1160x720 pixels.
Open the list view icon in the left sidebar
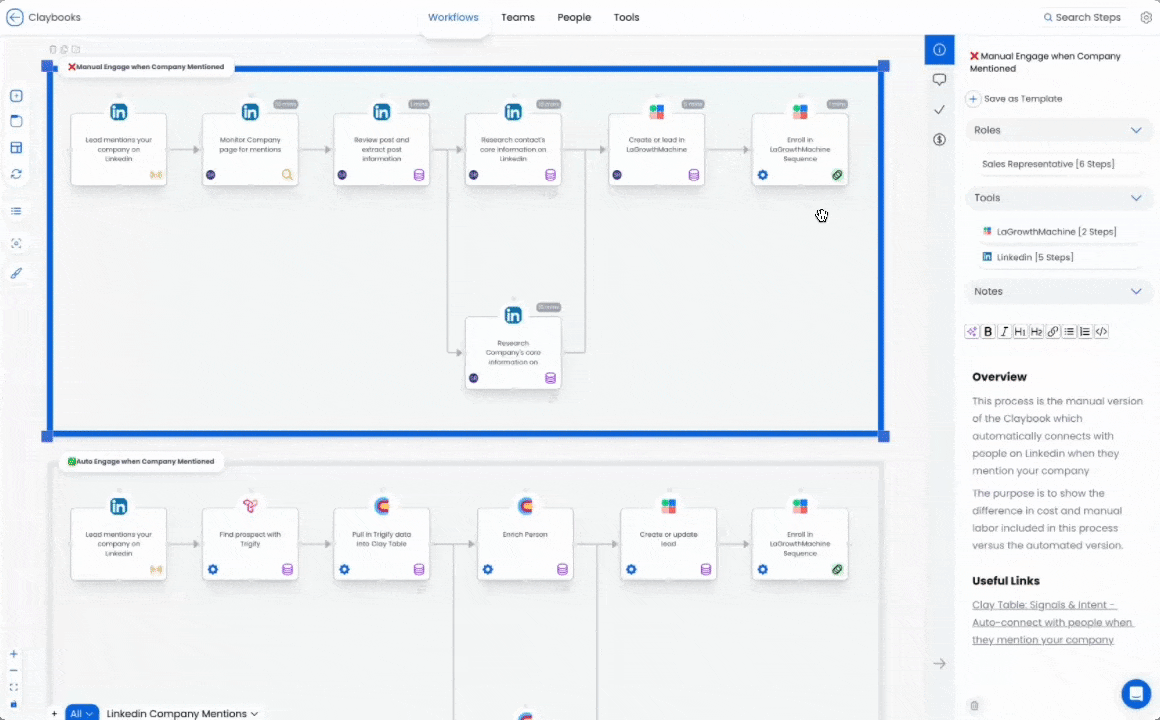[x=15, y=211]
